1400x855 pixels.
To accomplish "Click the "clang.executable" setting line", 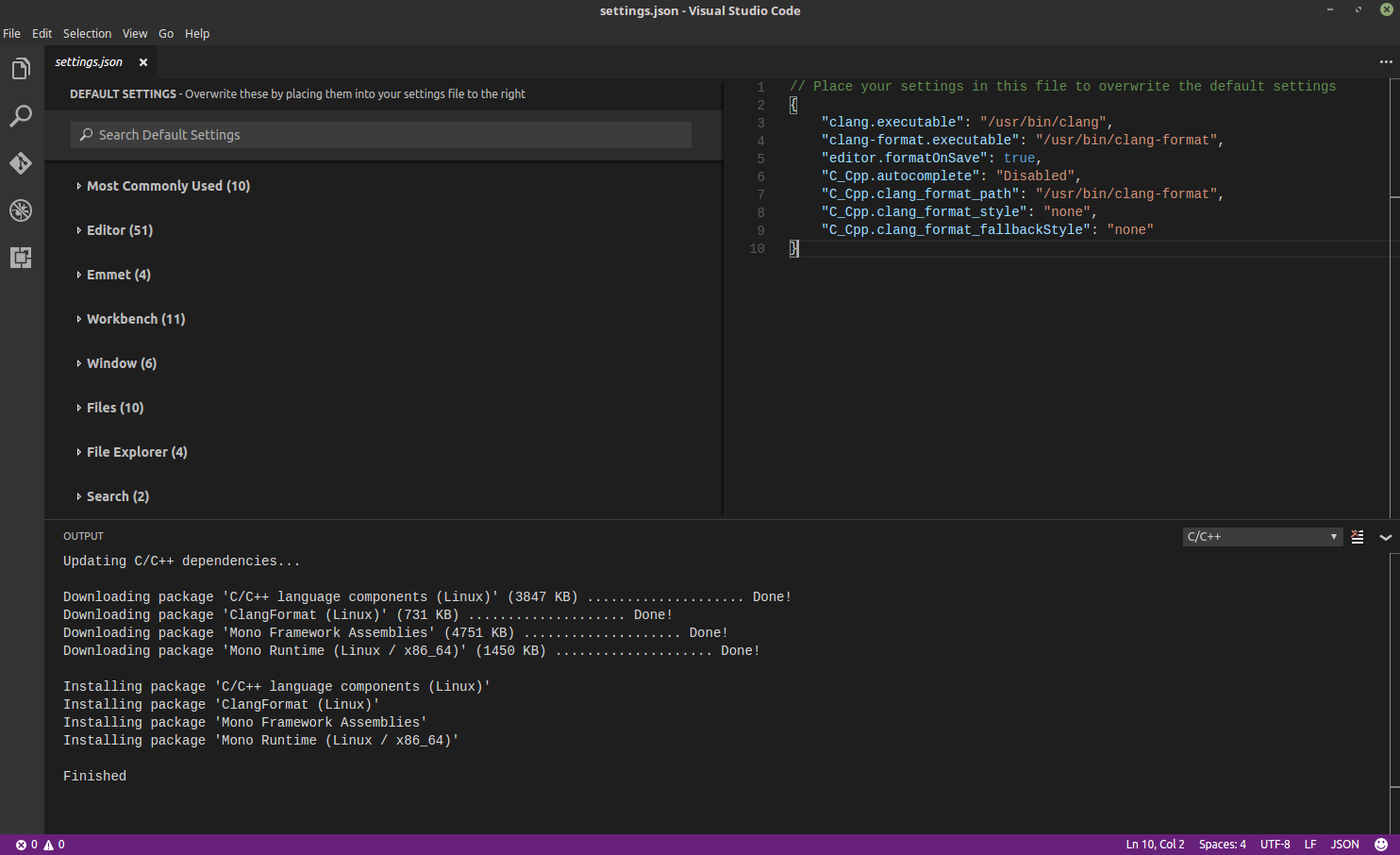I will (x=967, y=123).
